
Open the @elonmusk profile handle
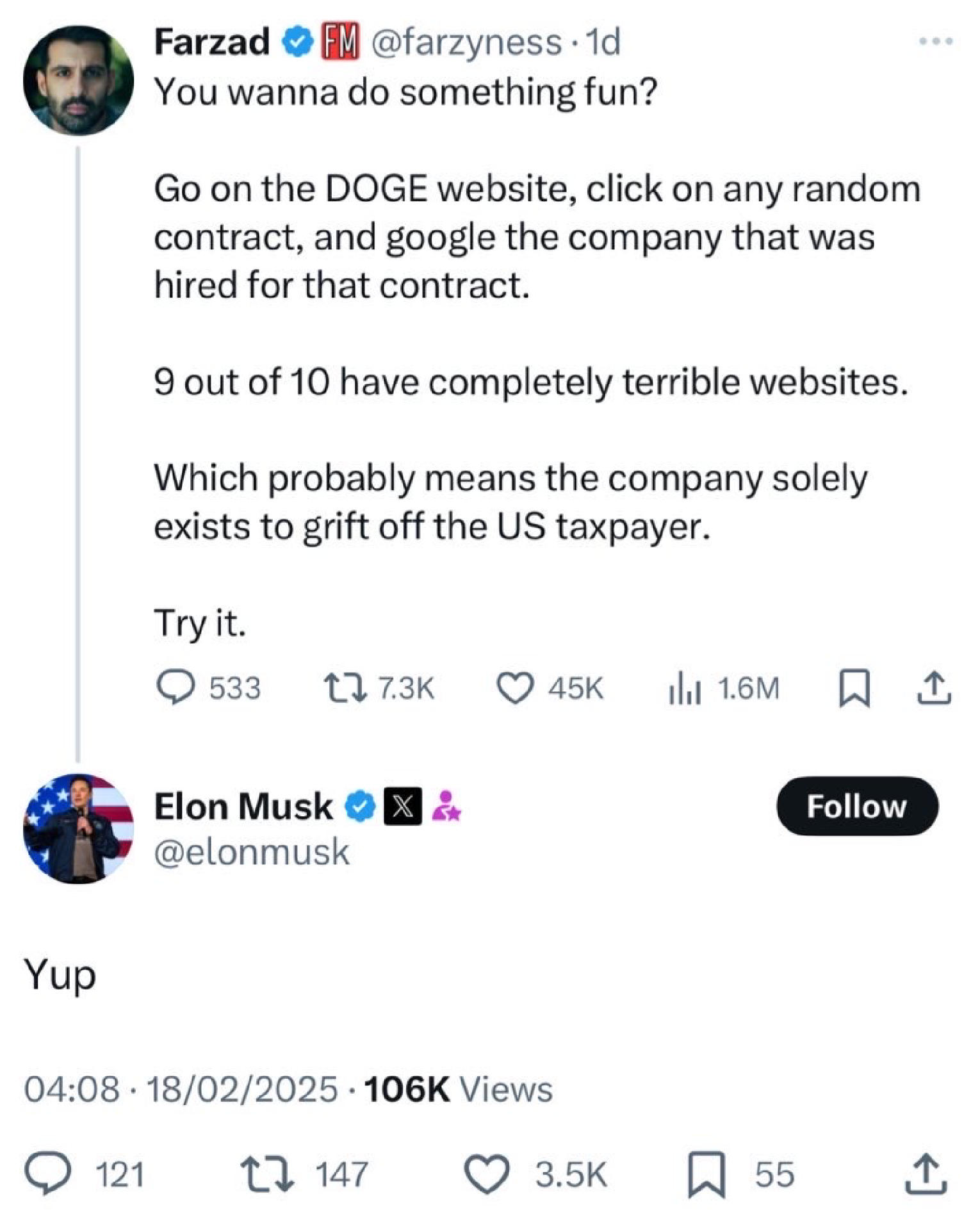pos(252,853)
